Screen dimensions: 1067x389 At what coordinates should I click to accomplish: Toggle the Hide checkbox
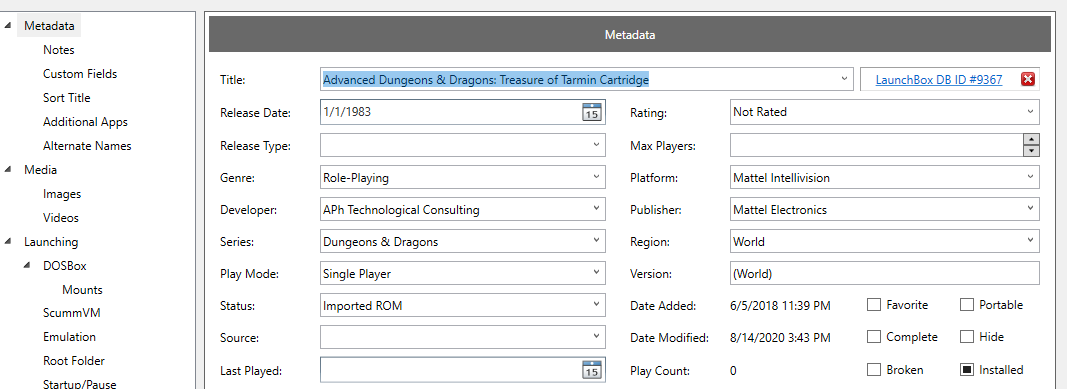(966, 337)
